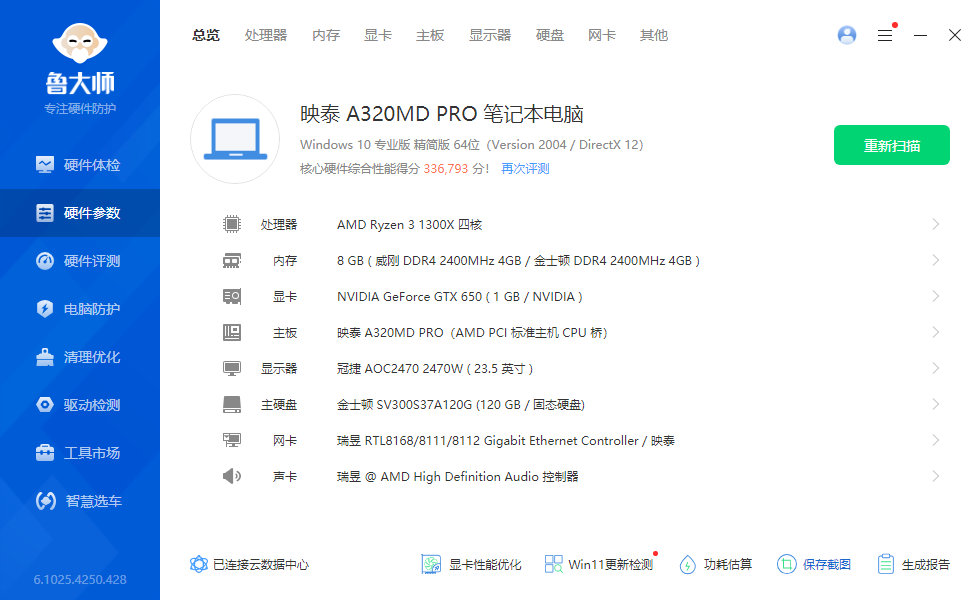Image resolution: width=980 pixels, height=600 pixels.
Task: Click the 生成报告 button text
Action: tap(926, 564)
